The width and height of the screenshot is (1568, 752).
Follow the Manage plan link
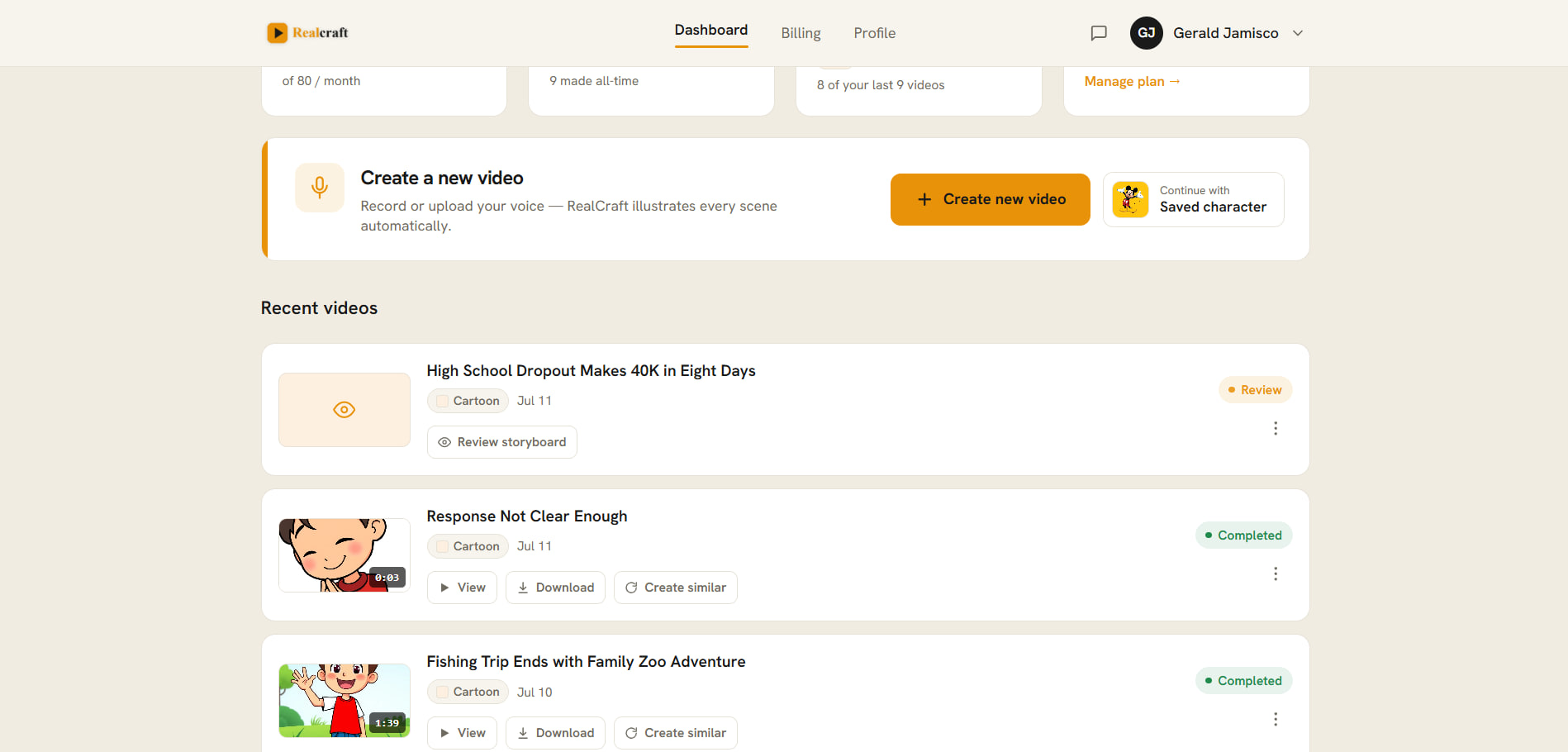coord(1132,81)
